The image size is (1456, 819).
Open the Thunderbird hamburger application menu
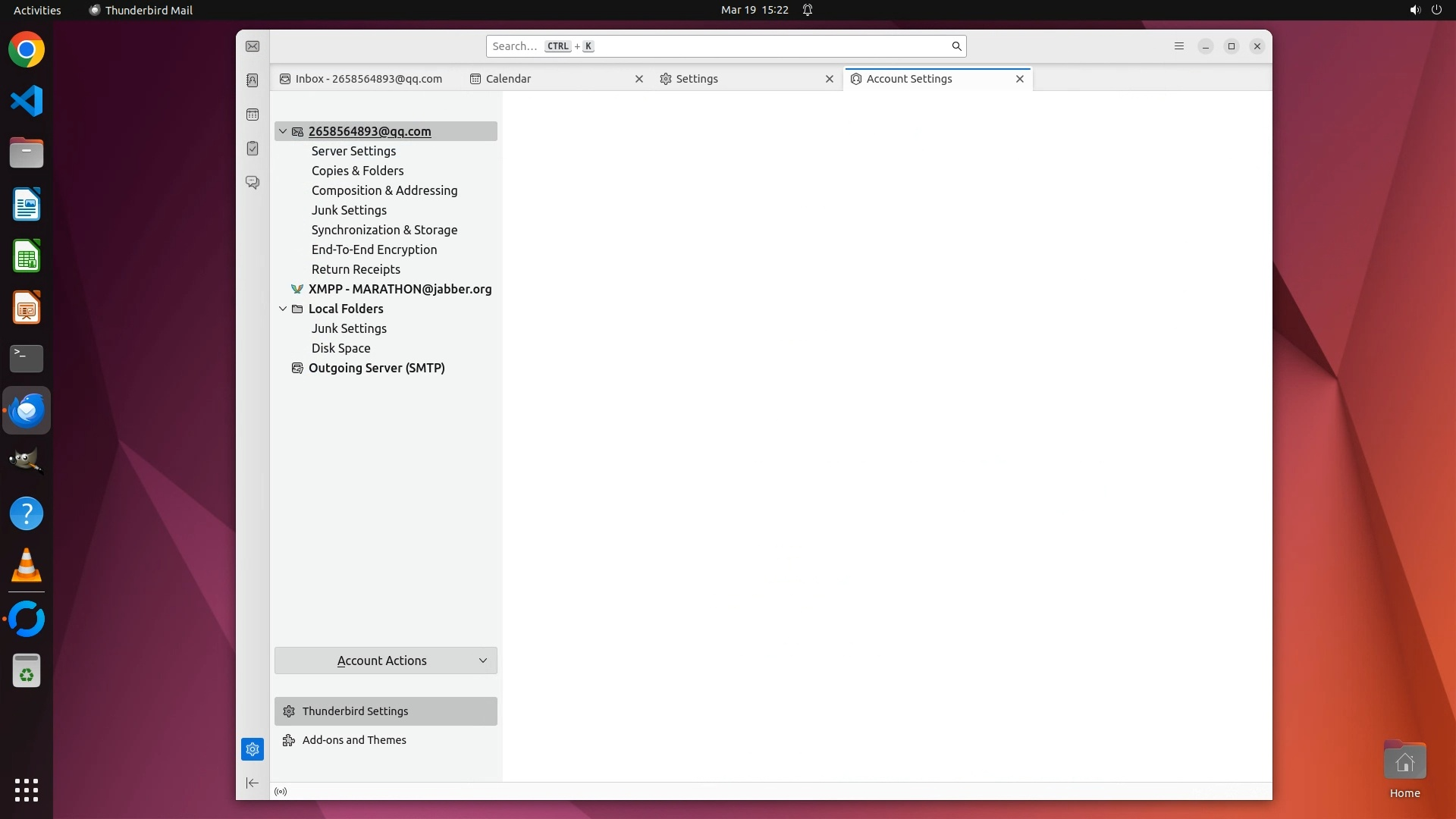1178,46
